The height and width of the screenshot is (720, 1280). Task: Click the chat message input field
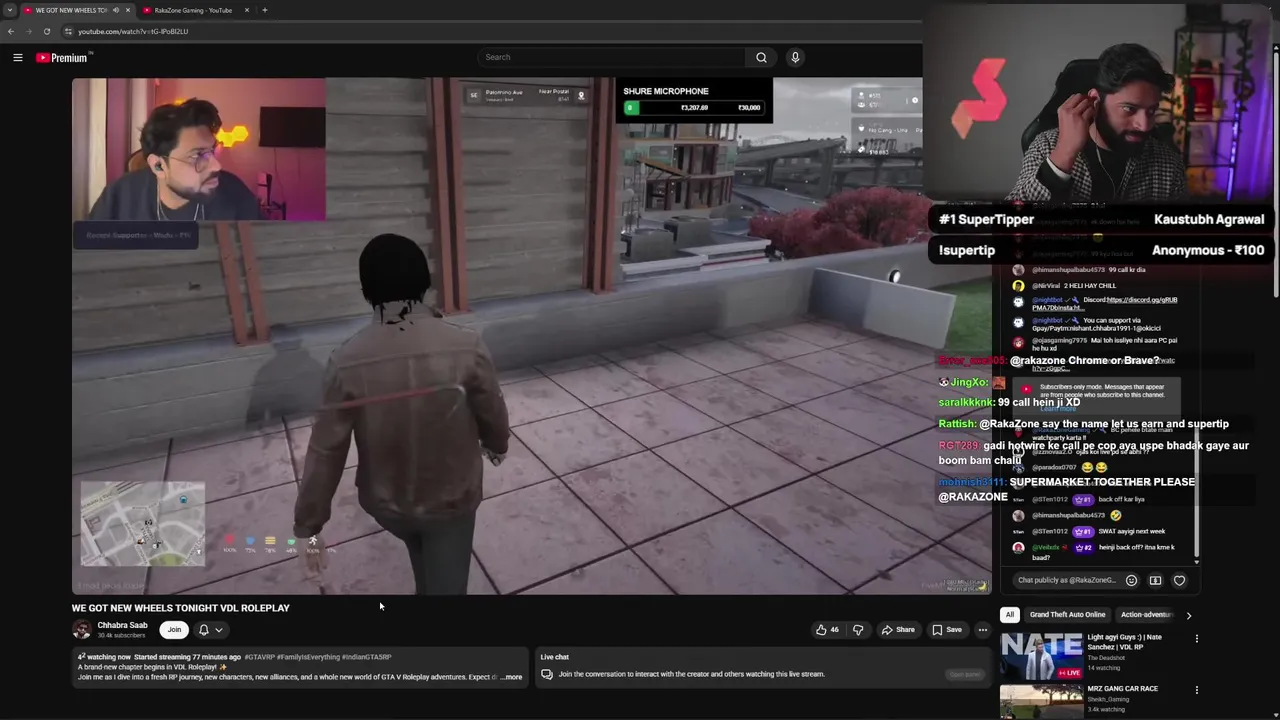point(1067,580)
